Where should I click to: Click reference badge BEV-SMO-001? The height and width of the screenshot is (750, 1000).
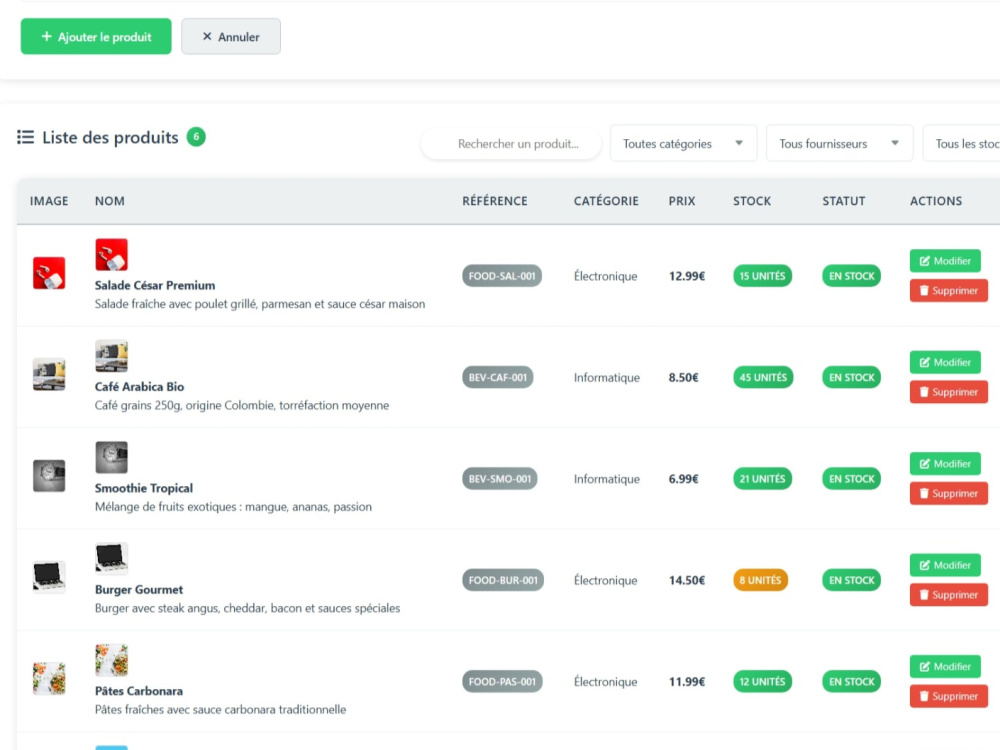pyautogui.click(x=499, y=479)
